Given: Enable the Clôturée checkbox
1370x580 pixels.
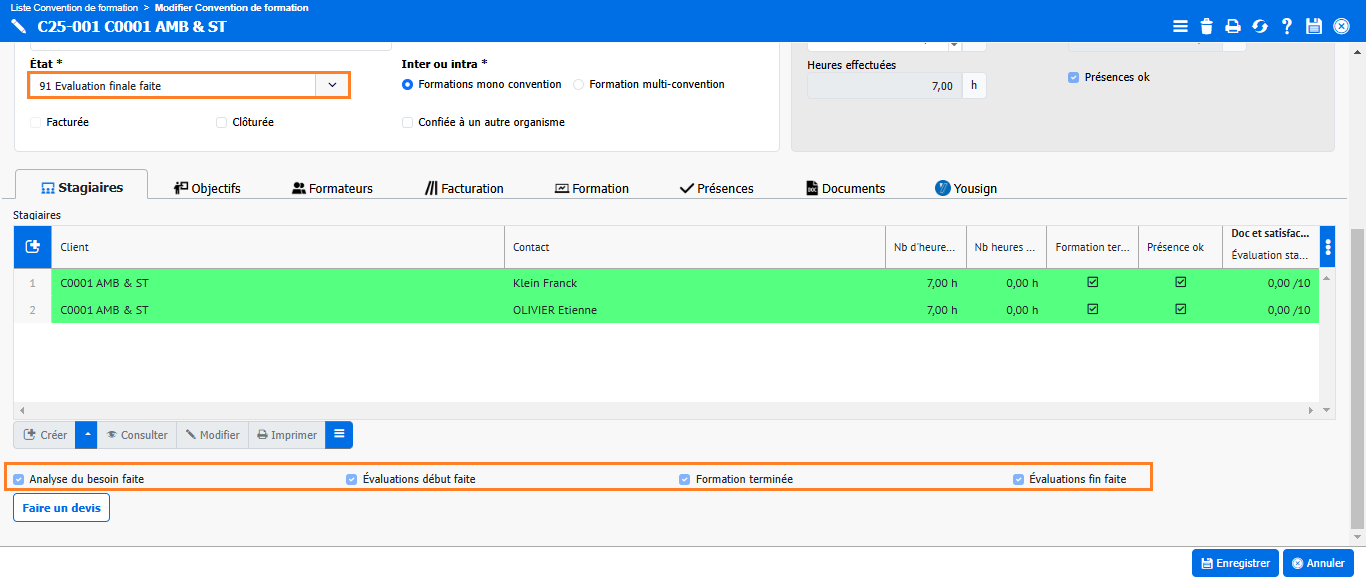Looking at the screenshot, I should tap(222, 122).
